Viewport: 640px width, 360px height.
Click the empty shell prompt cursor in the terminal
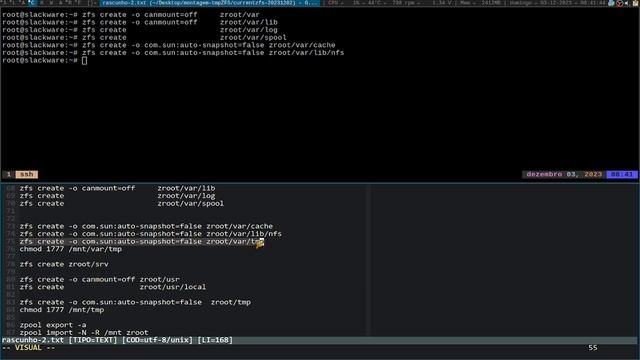(84, 60)
